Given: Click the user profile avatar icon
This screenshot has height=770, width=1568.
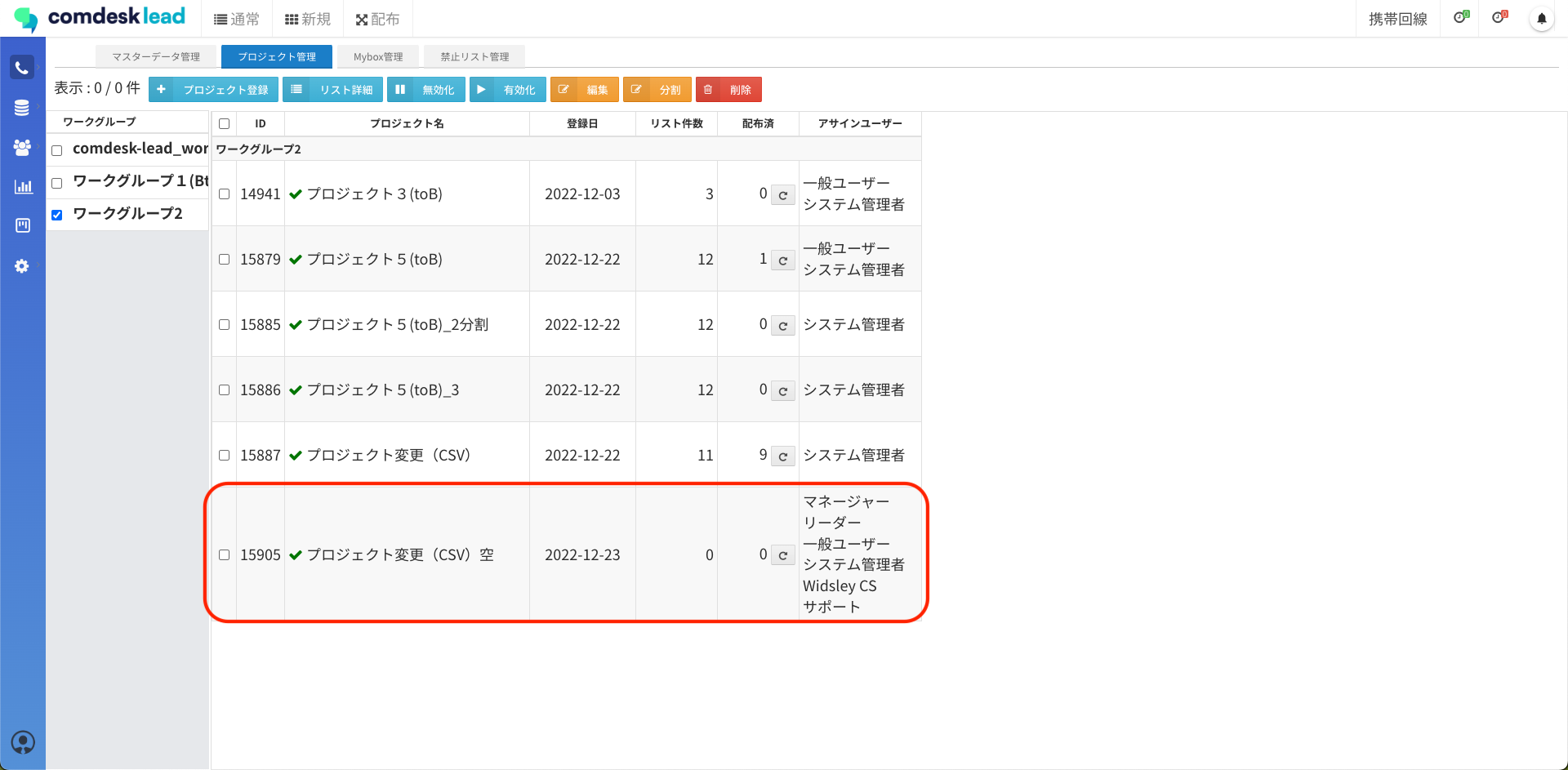Looking at the screenshot, I should click(23, 742).
